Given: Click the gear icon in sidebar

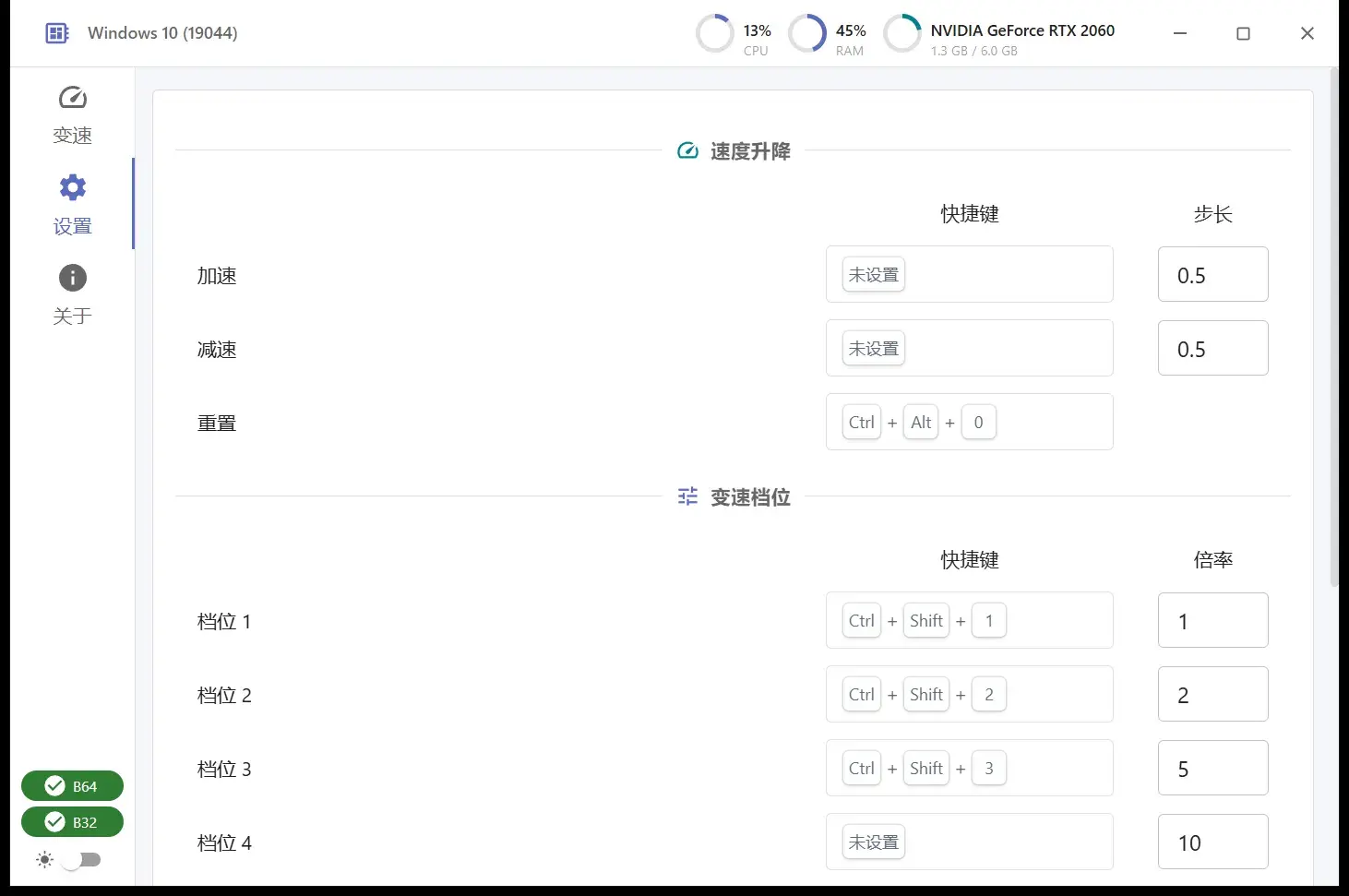Looking at the screenshot, I should pyautogui.click(x=72, y=187).
